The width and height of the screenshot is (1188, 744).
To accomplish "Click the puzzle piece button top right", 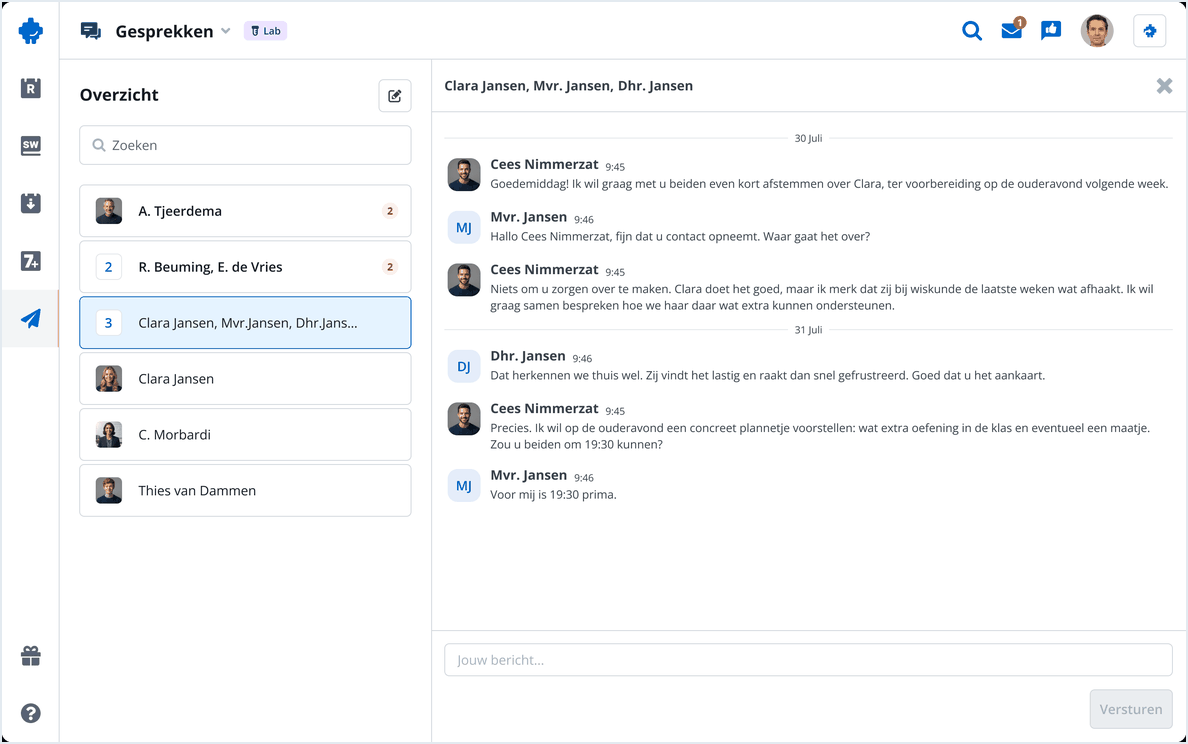I will [x=1149, y=31].
